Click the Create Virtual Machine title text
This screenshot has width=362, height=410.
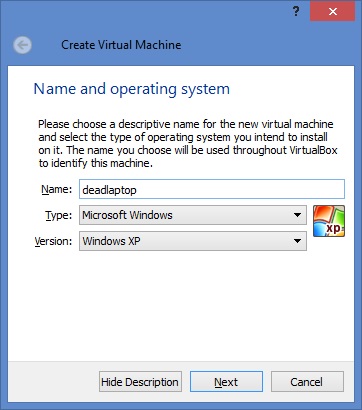tap(121, 45)
